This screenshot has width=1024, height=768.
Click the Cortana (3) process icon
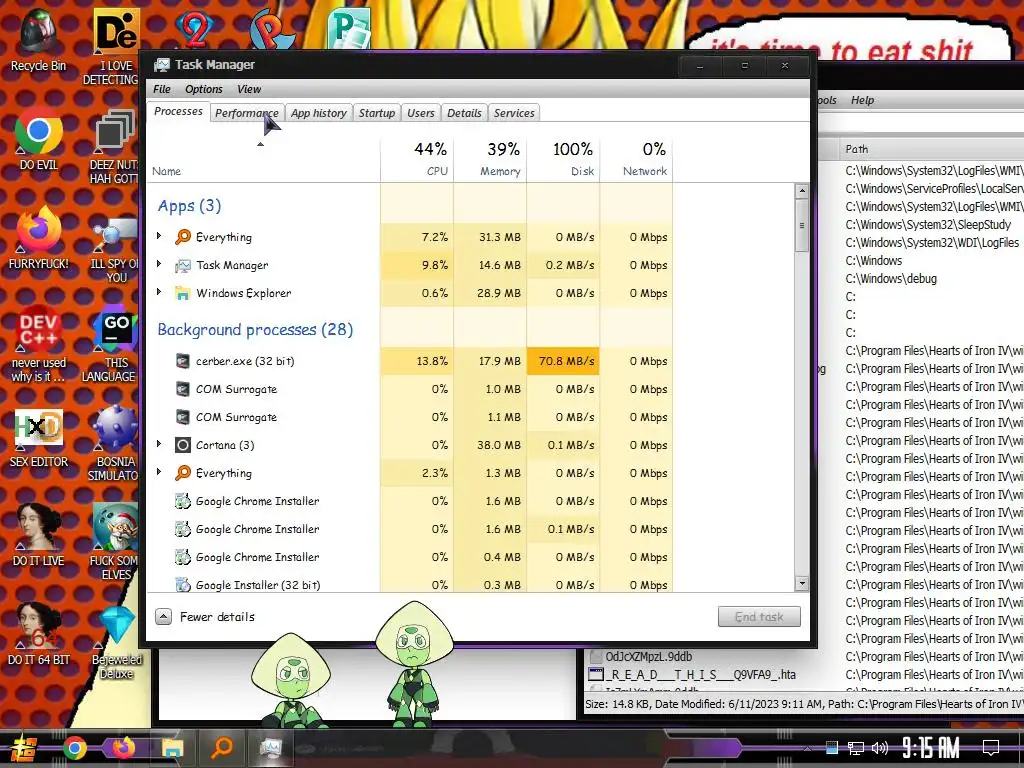183,445
